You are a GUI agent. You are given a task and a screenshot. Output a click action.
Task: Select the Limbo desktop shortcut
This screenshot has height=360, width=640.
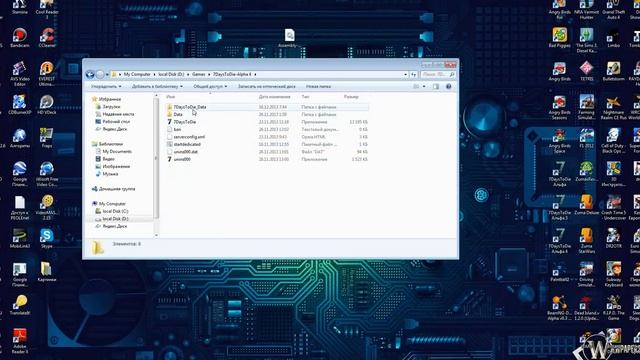[x=613, y=38]
